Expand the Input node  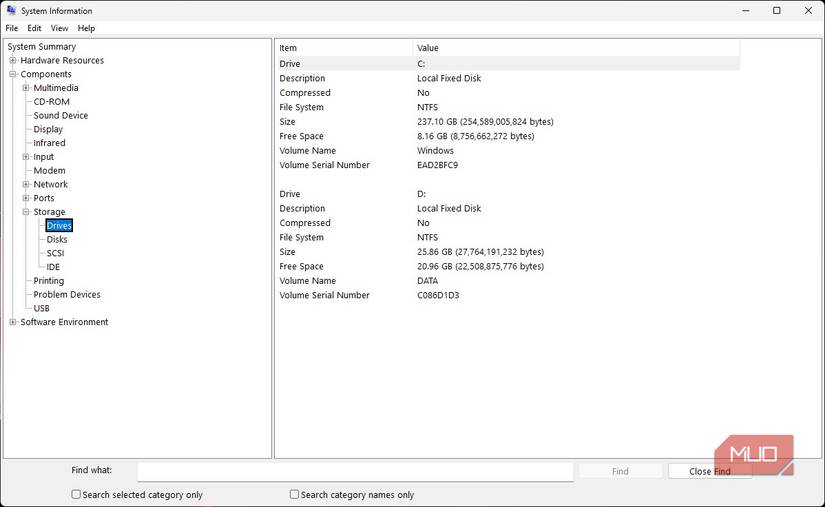click(26, 157)
